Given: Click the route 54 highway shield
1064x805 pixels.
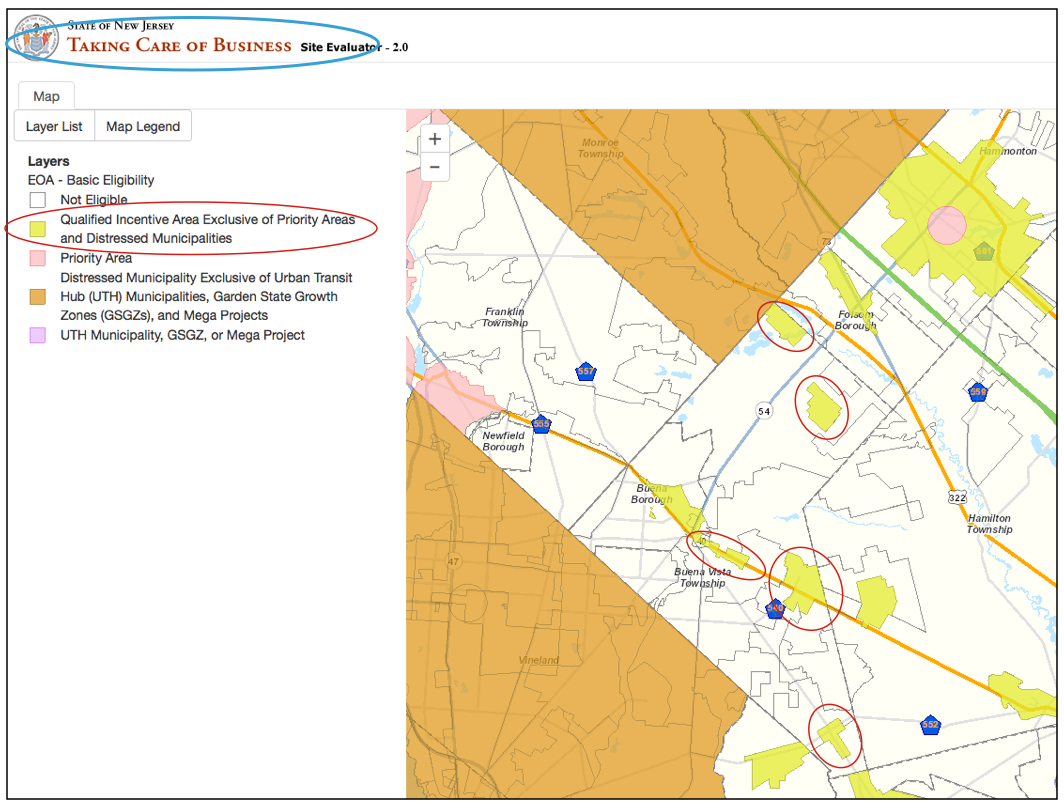Looking at the screenshot, I should click(x=765, y=412).
